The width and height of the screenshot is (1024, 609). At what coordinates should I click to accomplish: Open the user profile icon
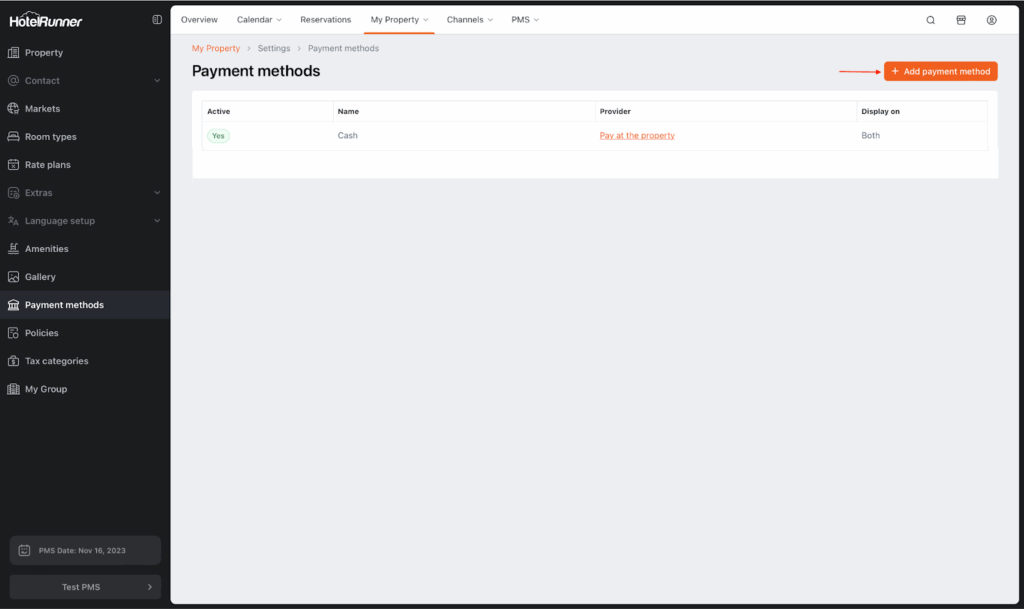[991, 20]
